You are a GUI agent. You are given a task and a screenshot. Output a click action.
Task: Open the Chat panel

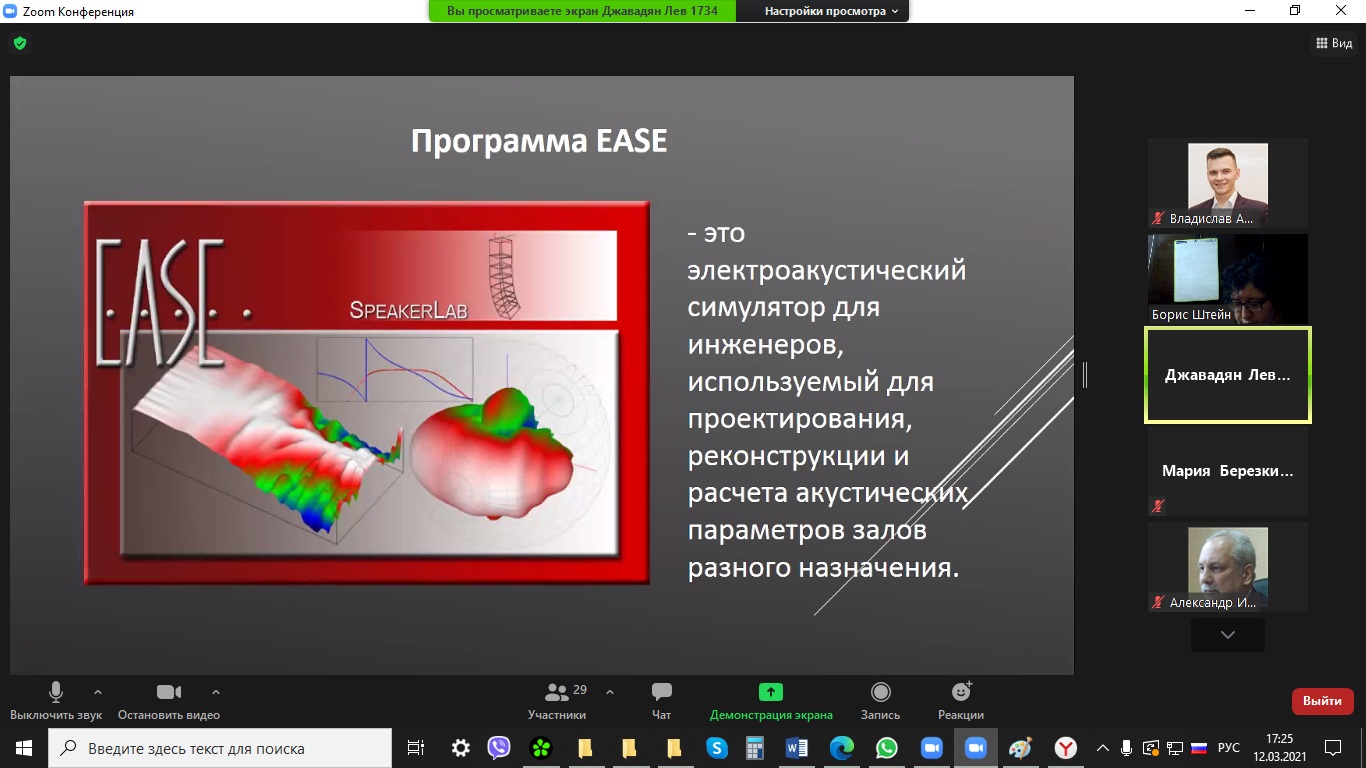coord(661,700)
